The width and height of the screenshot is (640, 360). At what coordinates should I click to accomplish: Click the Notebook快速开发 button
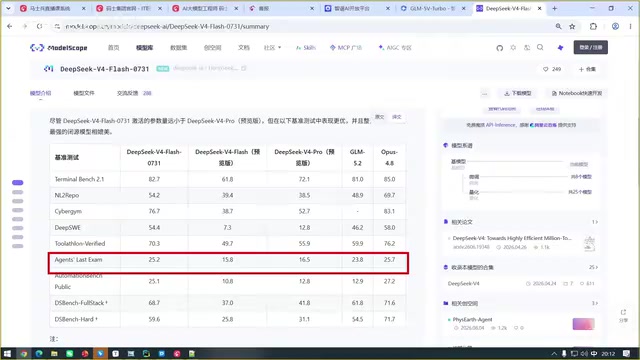point(577,93)
